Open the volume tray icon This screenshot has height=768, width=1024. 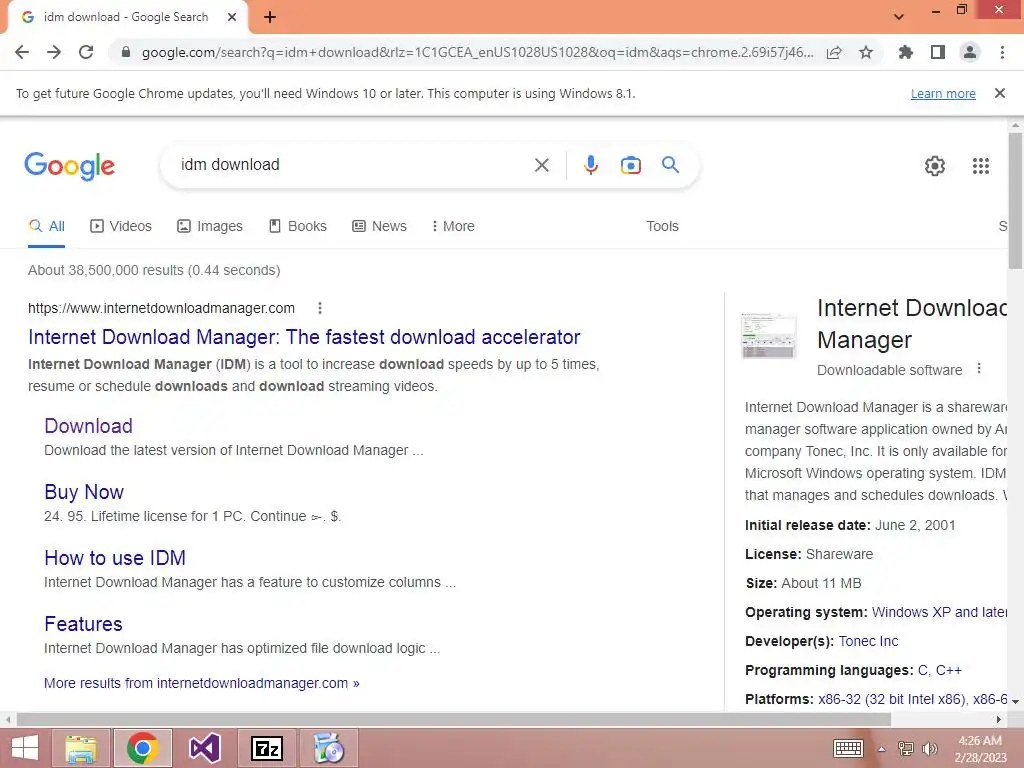click(929, 748)
